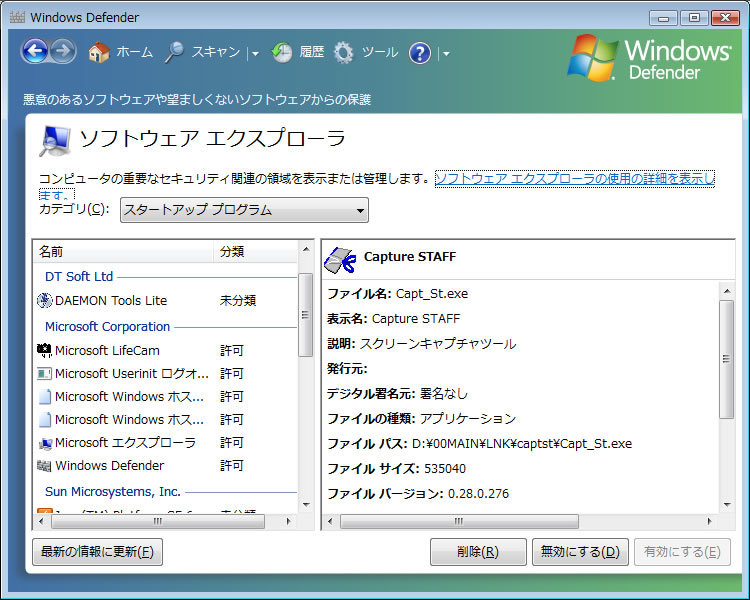750x600 pixels.
Task: Select the Sun Microsystems, Inc. group header
Action: pyautogui.click(x=113, y=492)
